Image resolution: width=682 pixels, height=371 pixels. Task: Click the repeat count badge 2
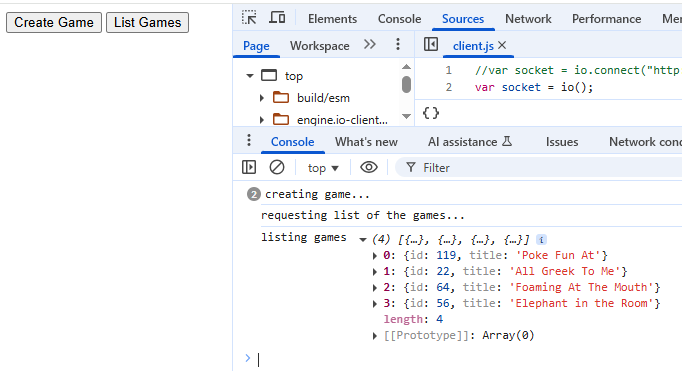pos(254,194)
